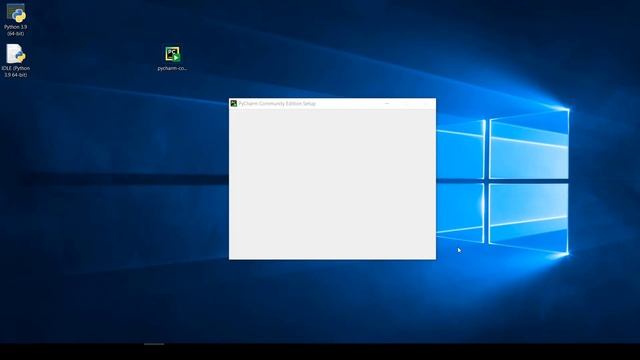This screenshot has height=360, width=640.
Task: Select the pycharm-community installer icon on the desktop
Action: [x=172, y=58]
